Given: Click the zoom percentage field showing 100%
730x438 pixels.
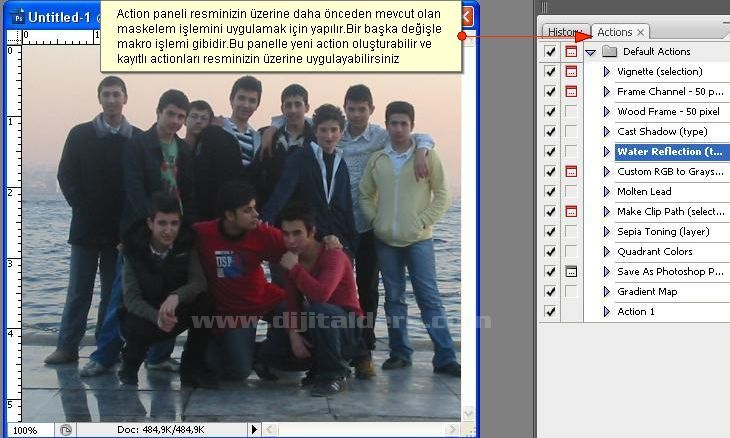Looking at the screenshot, I should (25, 429).
